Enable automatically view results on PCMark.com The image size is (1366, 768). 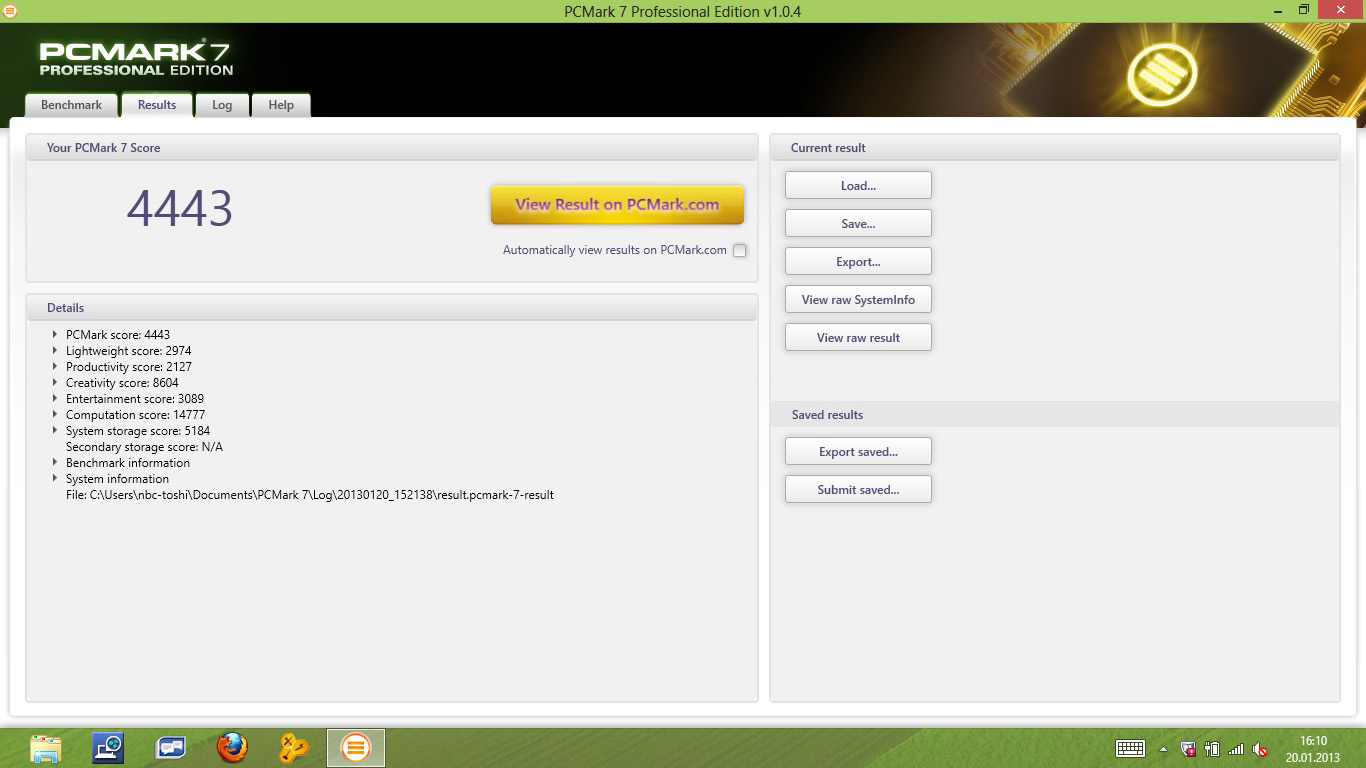click(740, 250)
